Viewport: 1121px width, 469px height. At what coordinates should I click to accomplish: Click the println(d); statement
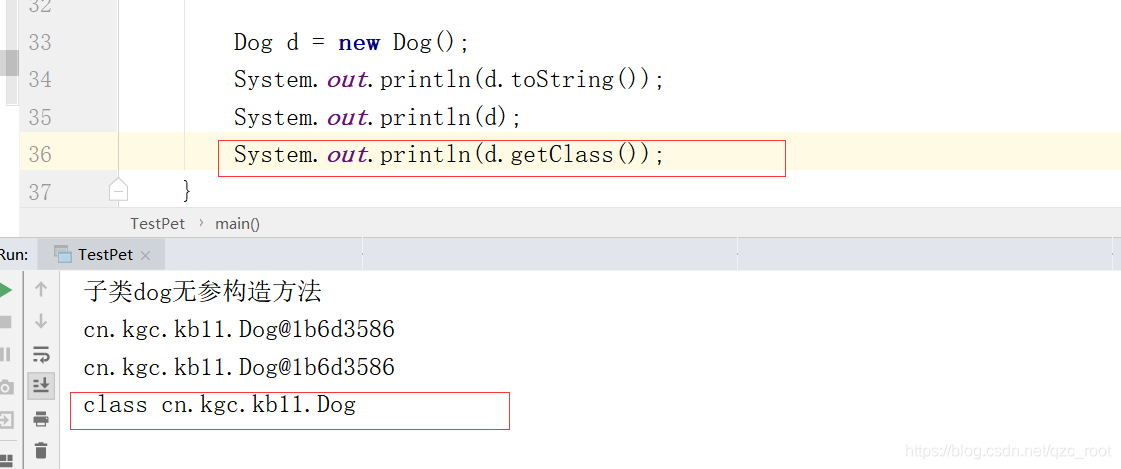pyautogui.click(x=377, y=117)
